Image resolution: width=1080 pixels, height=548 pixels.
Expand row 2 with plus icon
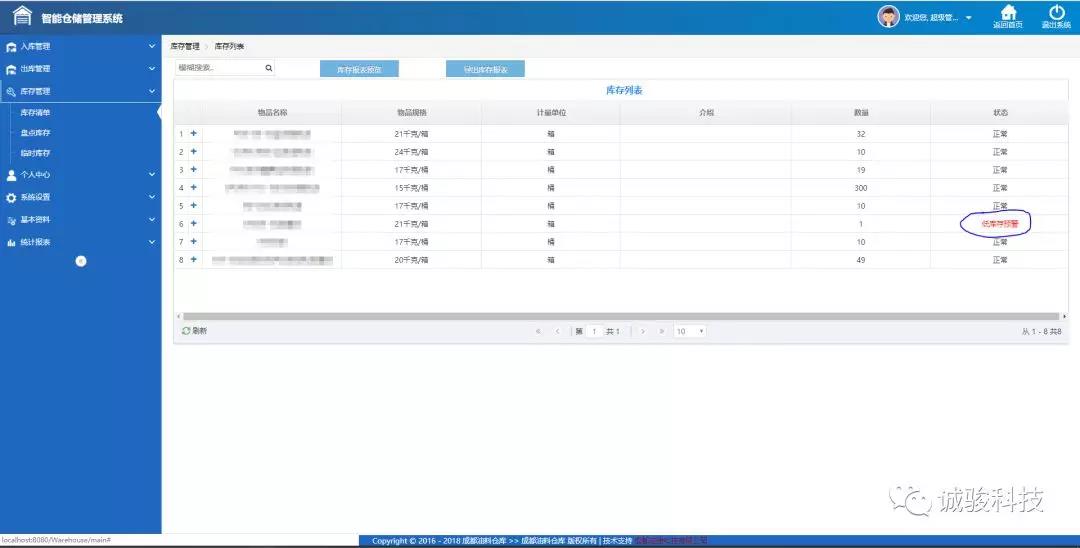(x=194, y=151)
